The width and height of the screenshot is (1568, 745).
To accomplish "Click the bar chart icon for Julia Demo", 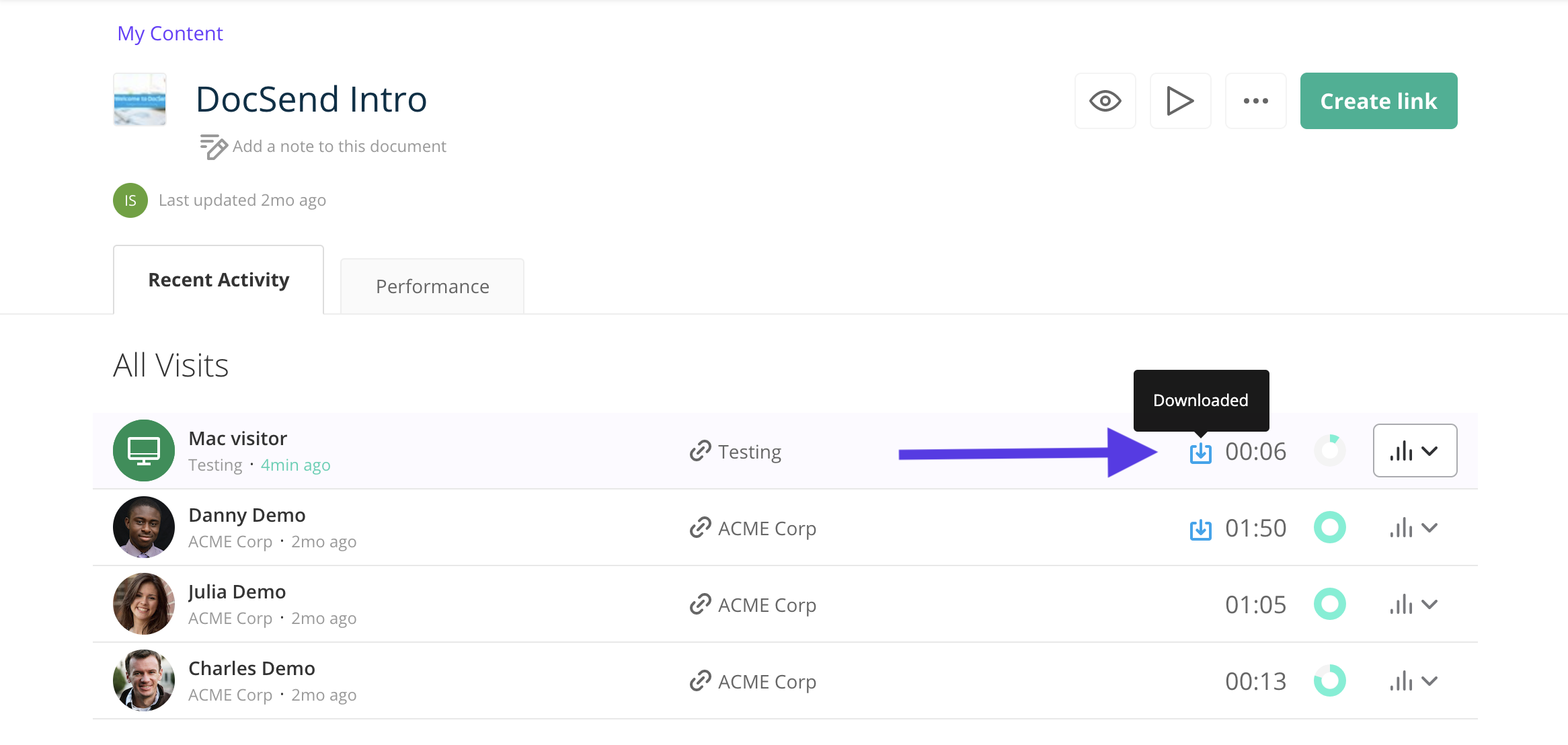I will 1401,604.
